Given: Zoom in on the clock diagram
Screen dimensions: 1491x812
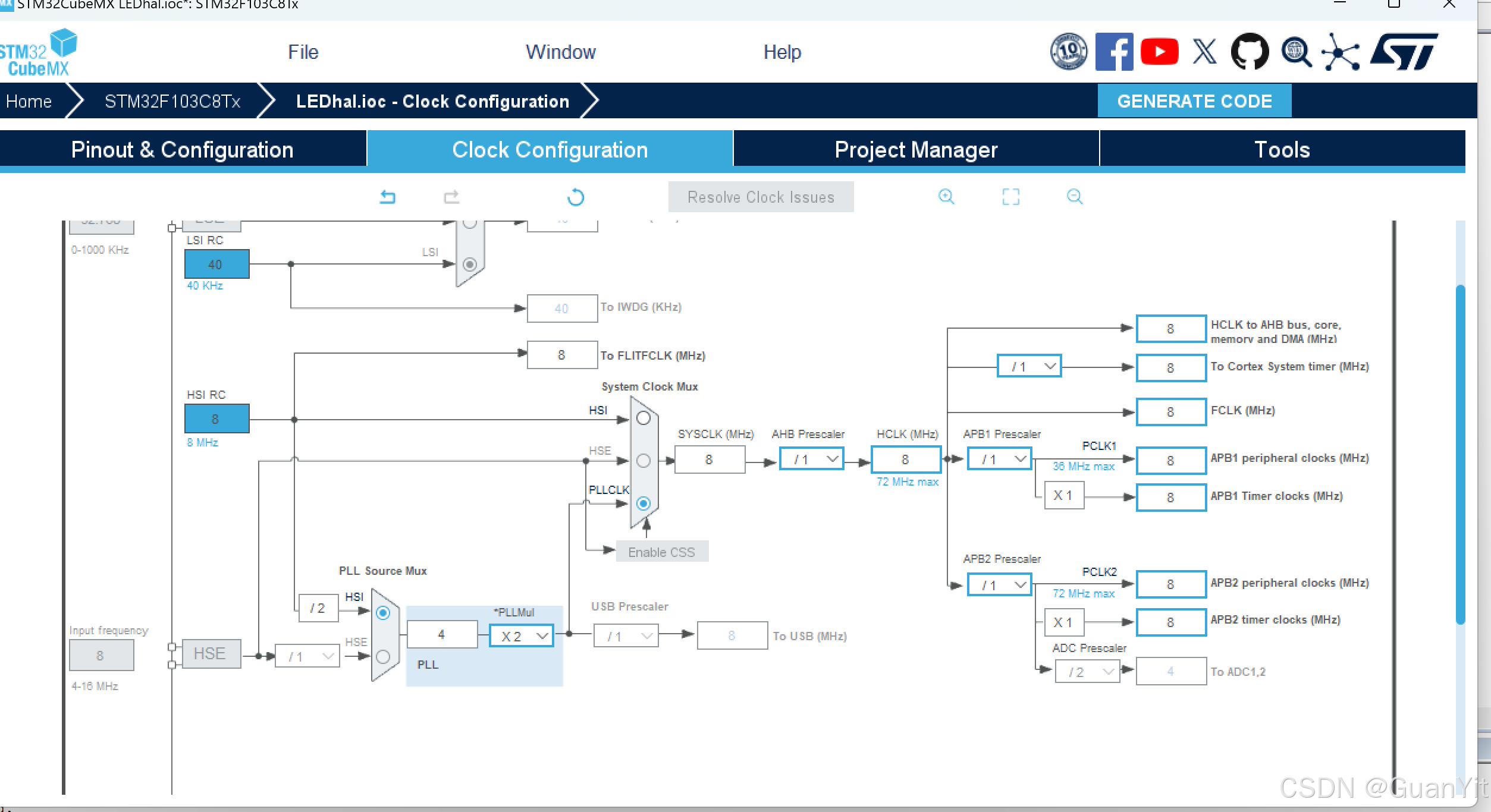Looking at the screenshot, I should point(946,197).
